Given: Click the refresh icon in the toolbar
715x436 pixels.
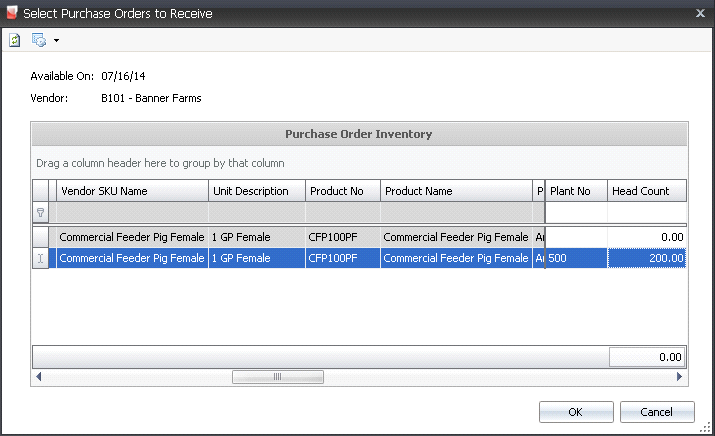Looking at the screenshot, I should coord(15,40).
